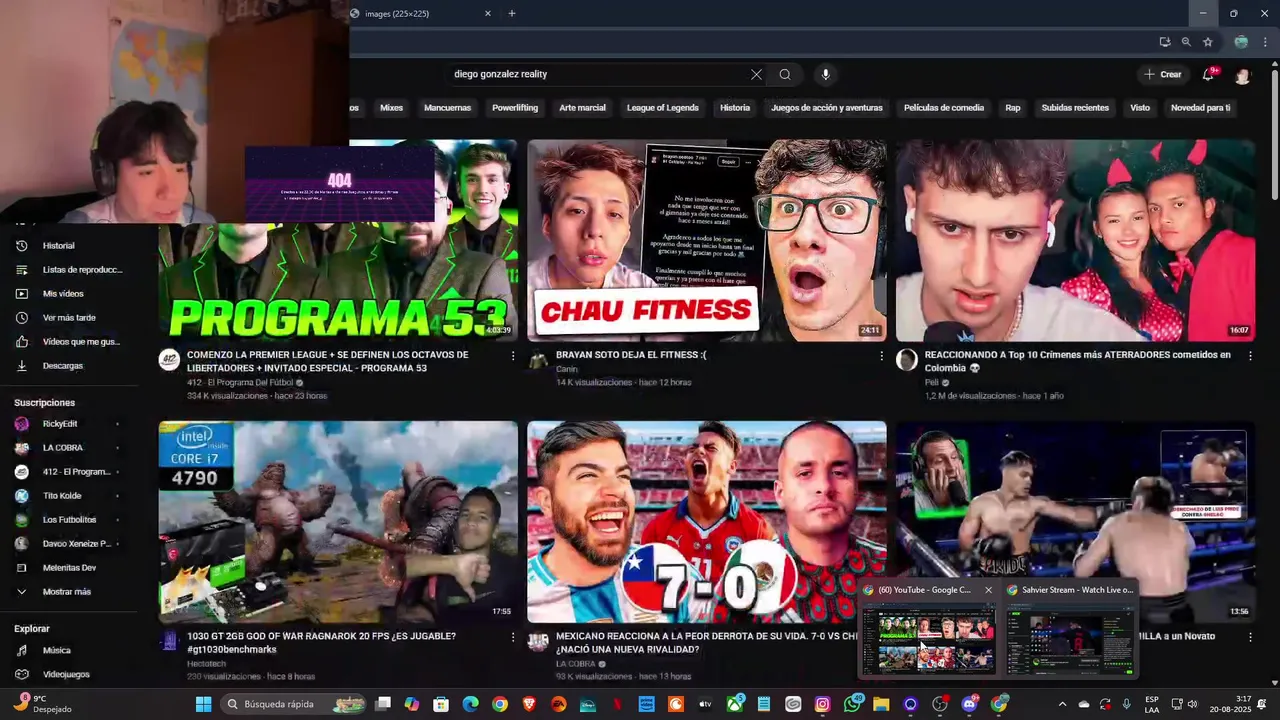Screen dimensions: 1280x720
Task: Play the Chile 7-0 Mexico thumbnail
Action: click(x=706, y=521)
